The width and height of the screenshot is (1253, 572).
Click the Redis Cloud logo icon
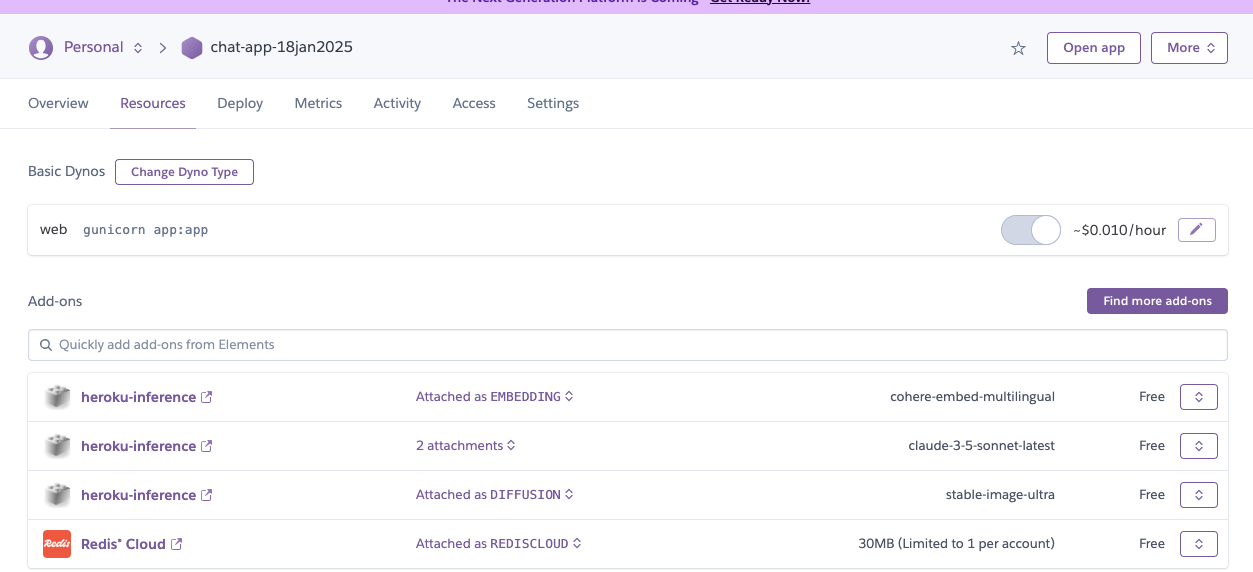[57, 544]
